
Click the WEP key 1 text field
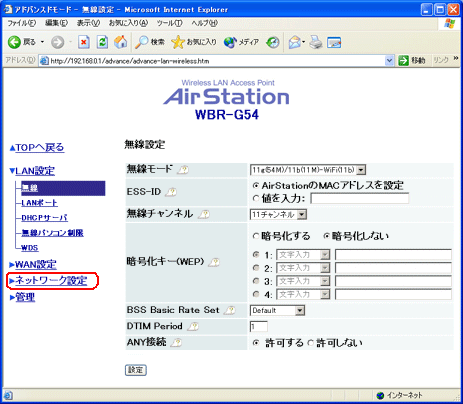[x=393, y=255]
